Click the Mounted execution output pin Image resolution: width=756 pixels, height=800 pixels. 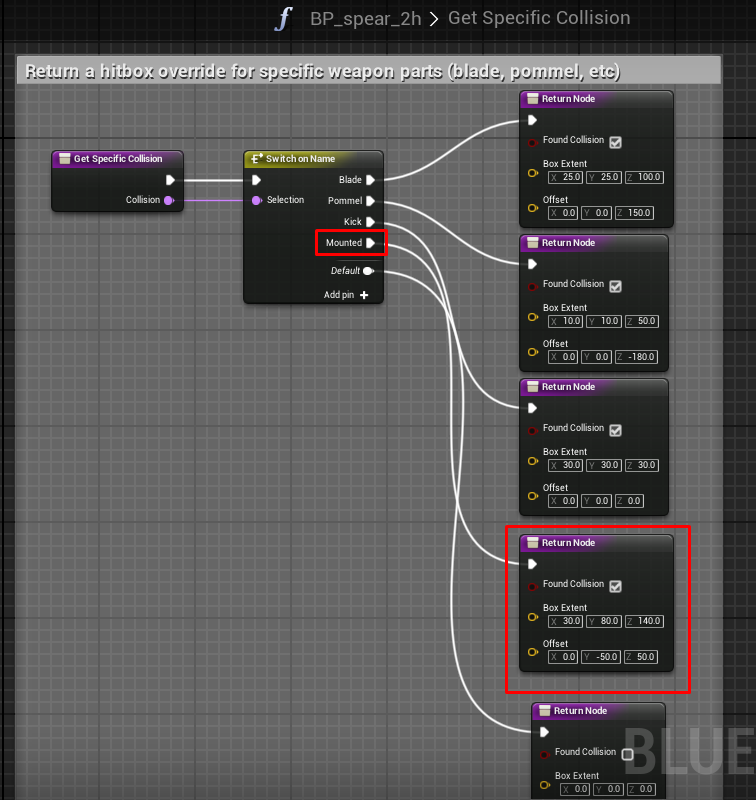pos(370,243)
